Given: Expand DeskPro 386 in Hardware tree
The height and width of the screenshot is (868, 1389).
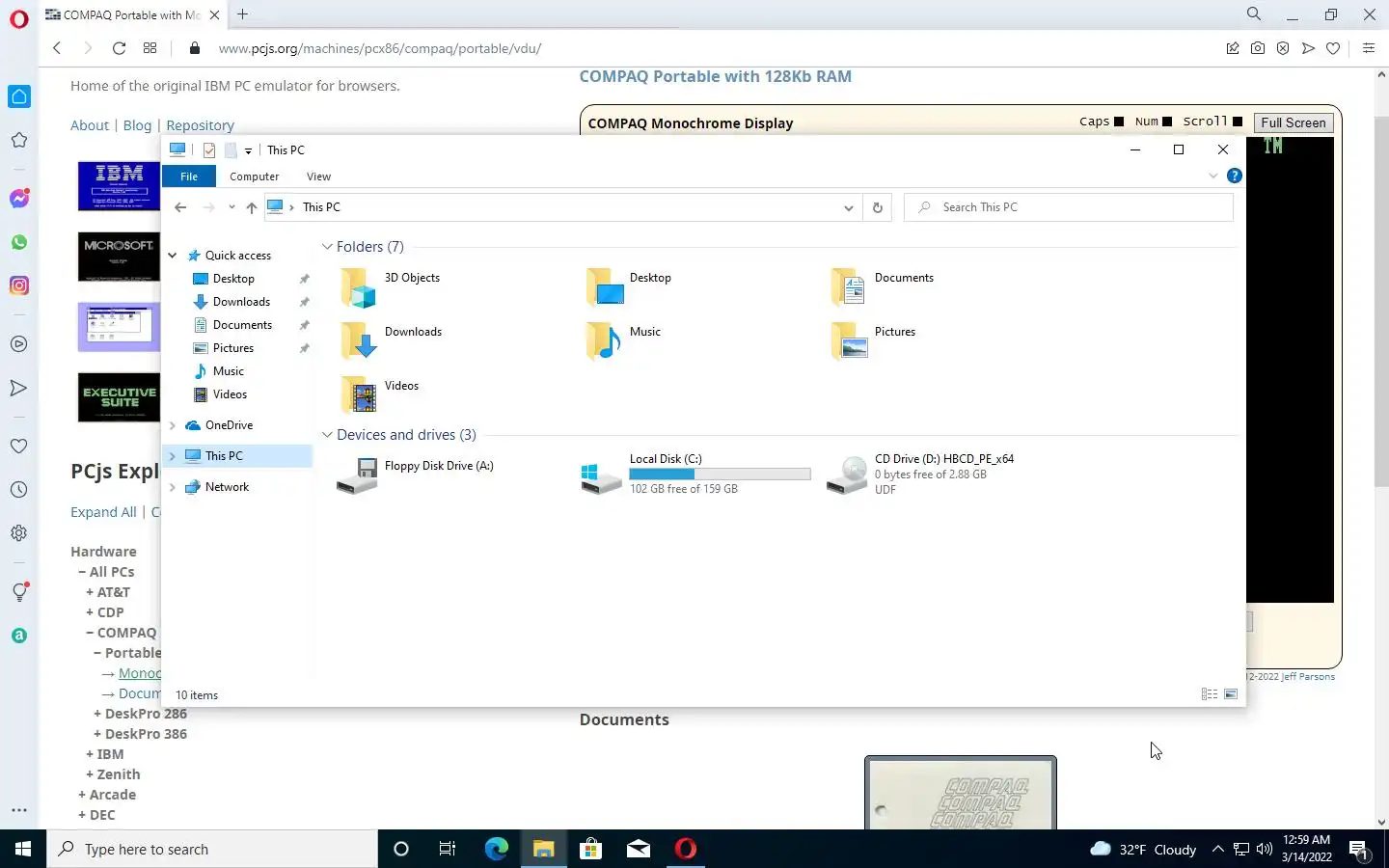Looking at the screenshot, I should 140,734.
